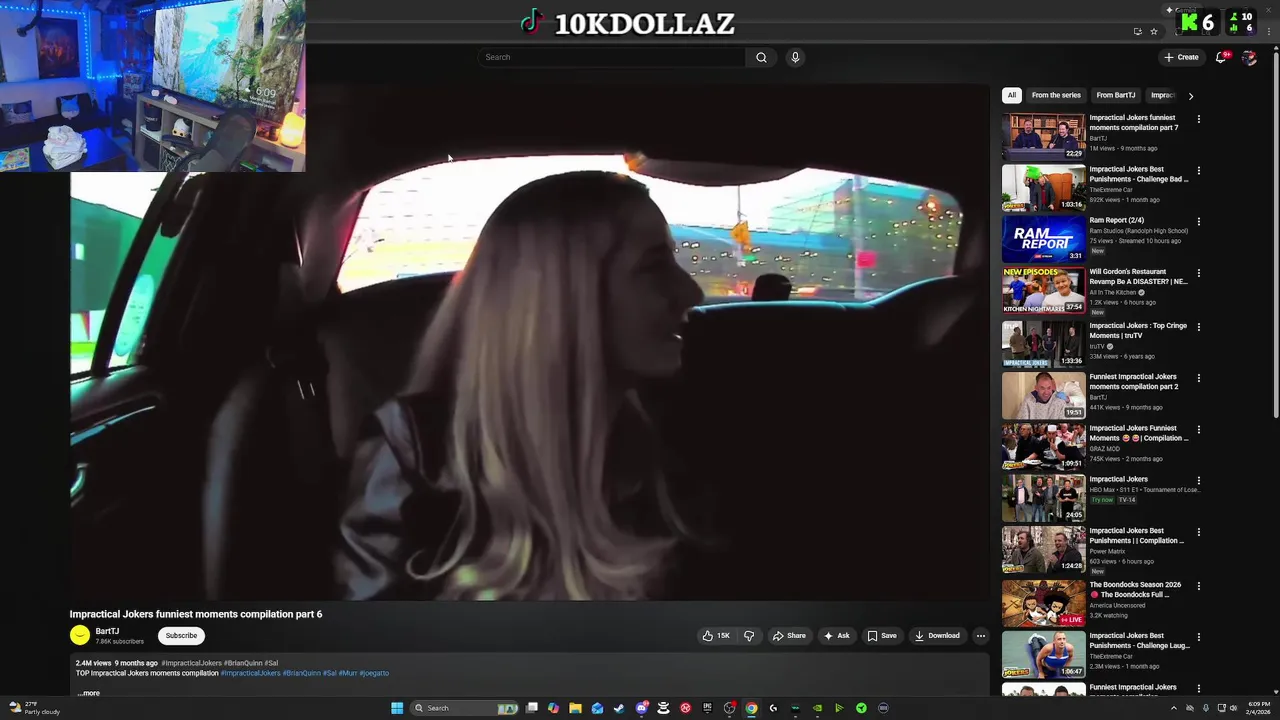1280x720 pixels.
Task: Click the Share button
Action: pos(789,636)
